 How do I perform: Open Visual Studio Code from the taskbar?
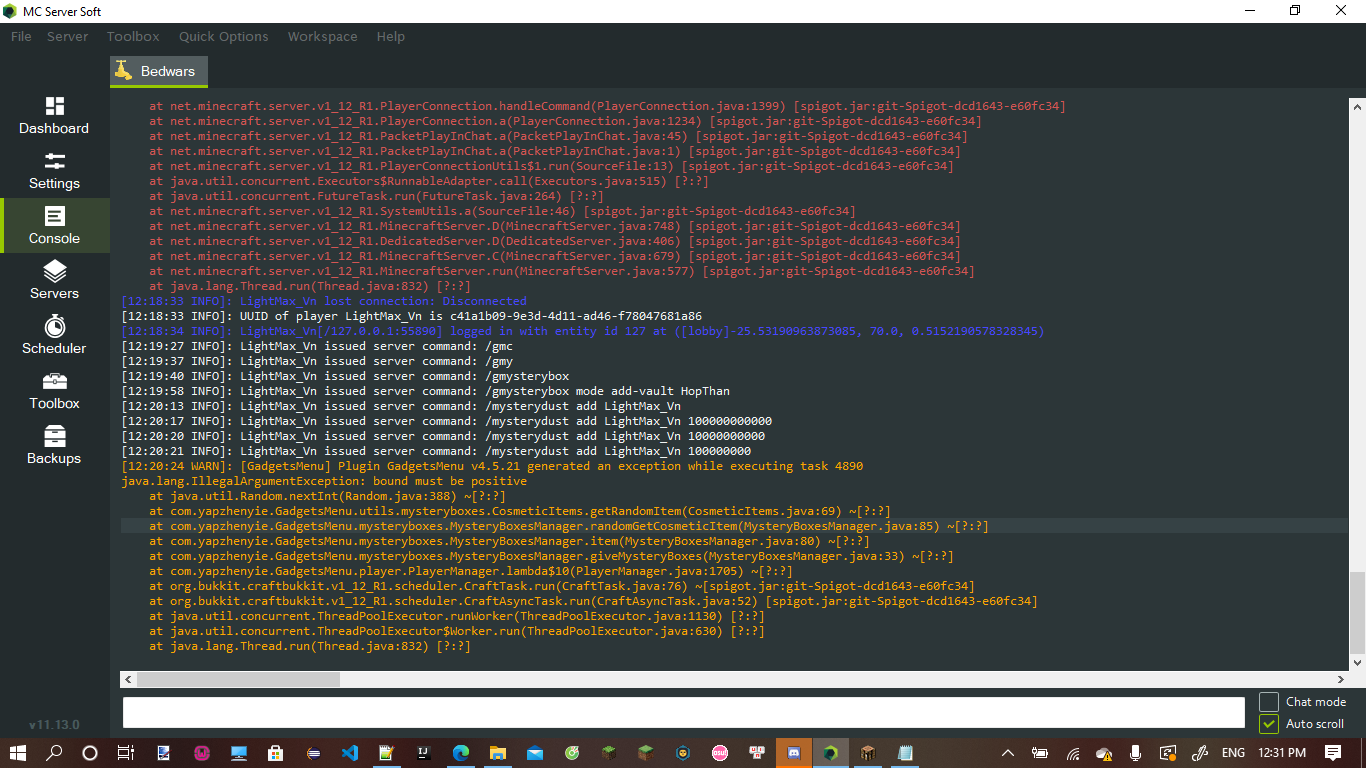(349, 752)
